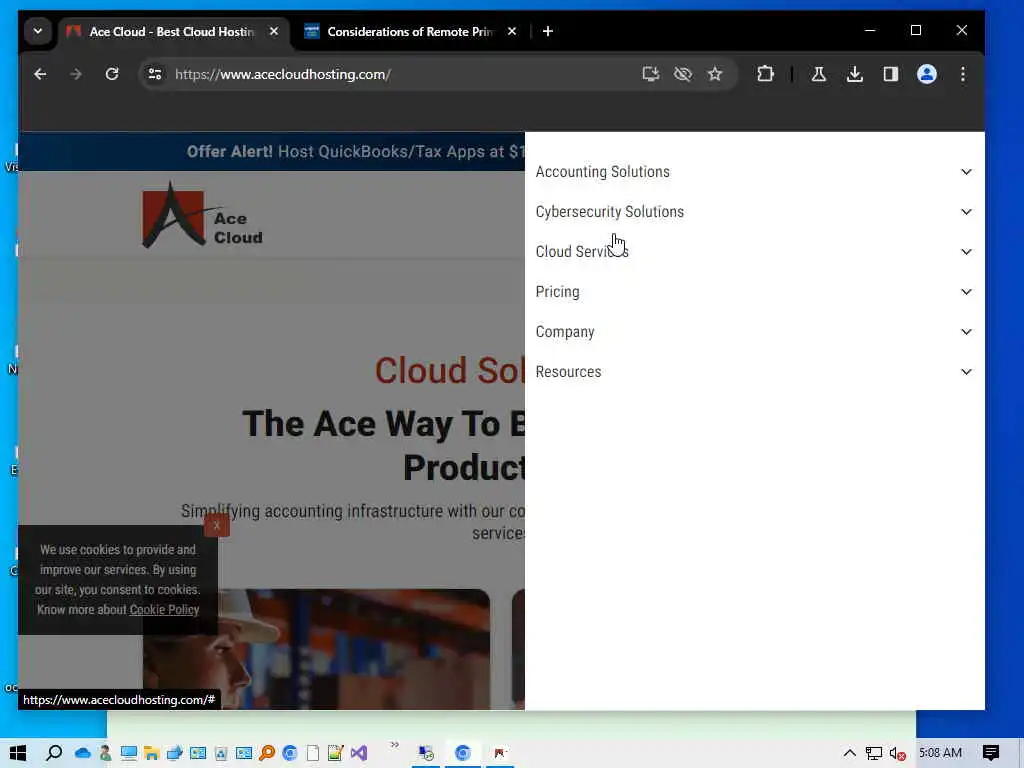Expand the taskbar overflow double-chevron
Screen dimensions: 1024x768
pos(394,745)
